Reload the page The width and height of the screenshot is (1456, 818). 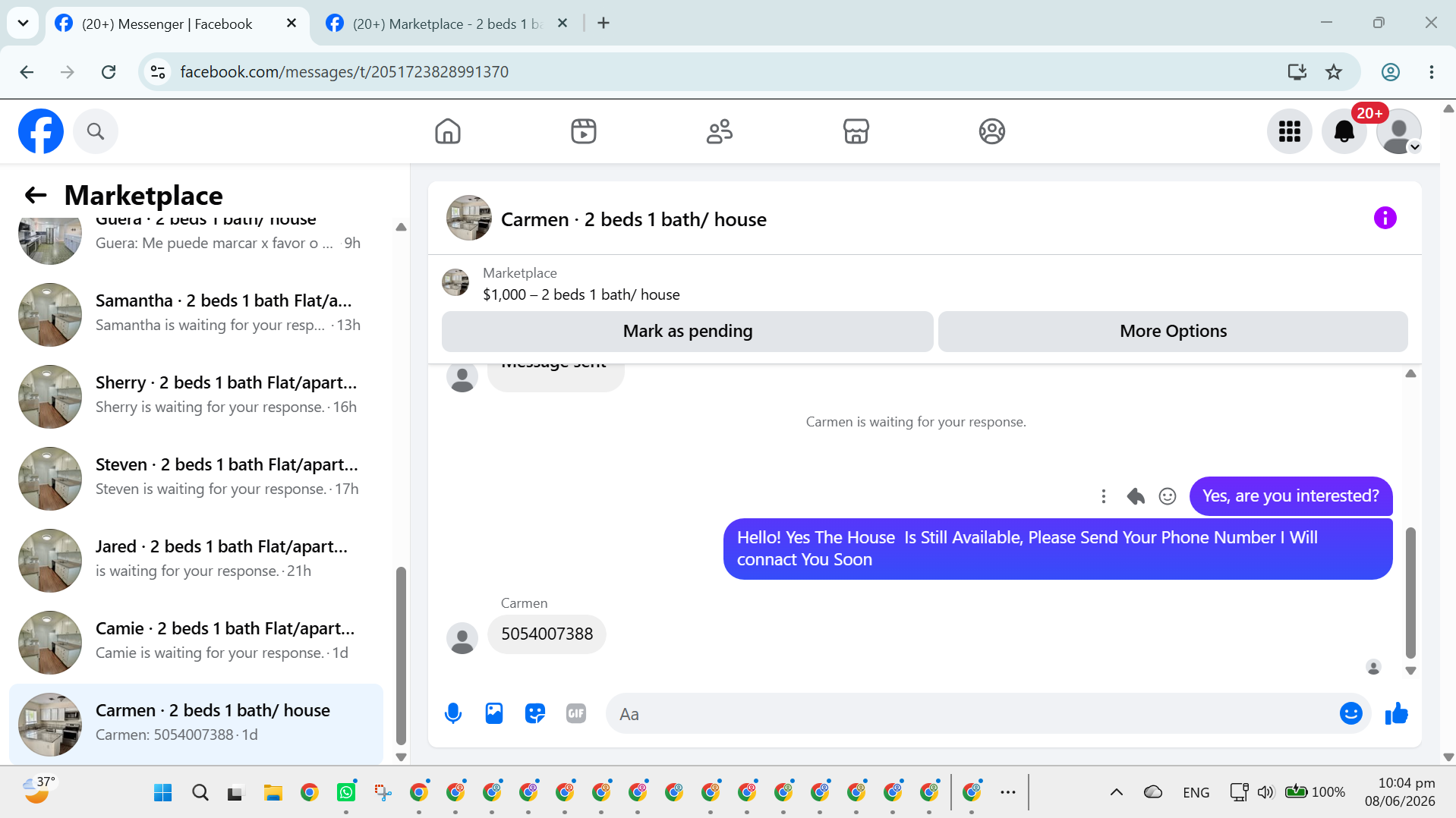pyautogui.click(x=109, y=72)
